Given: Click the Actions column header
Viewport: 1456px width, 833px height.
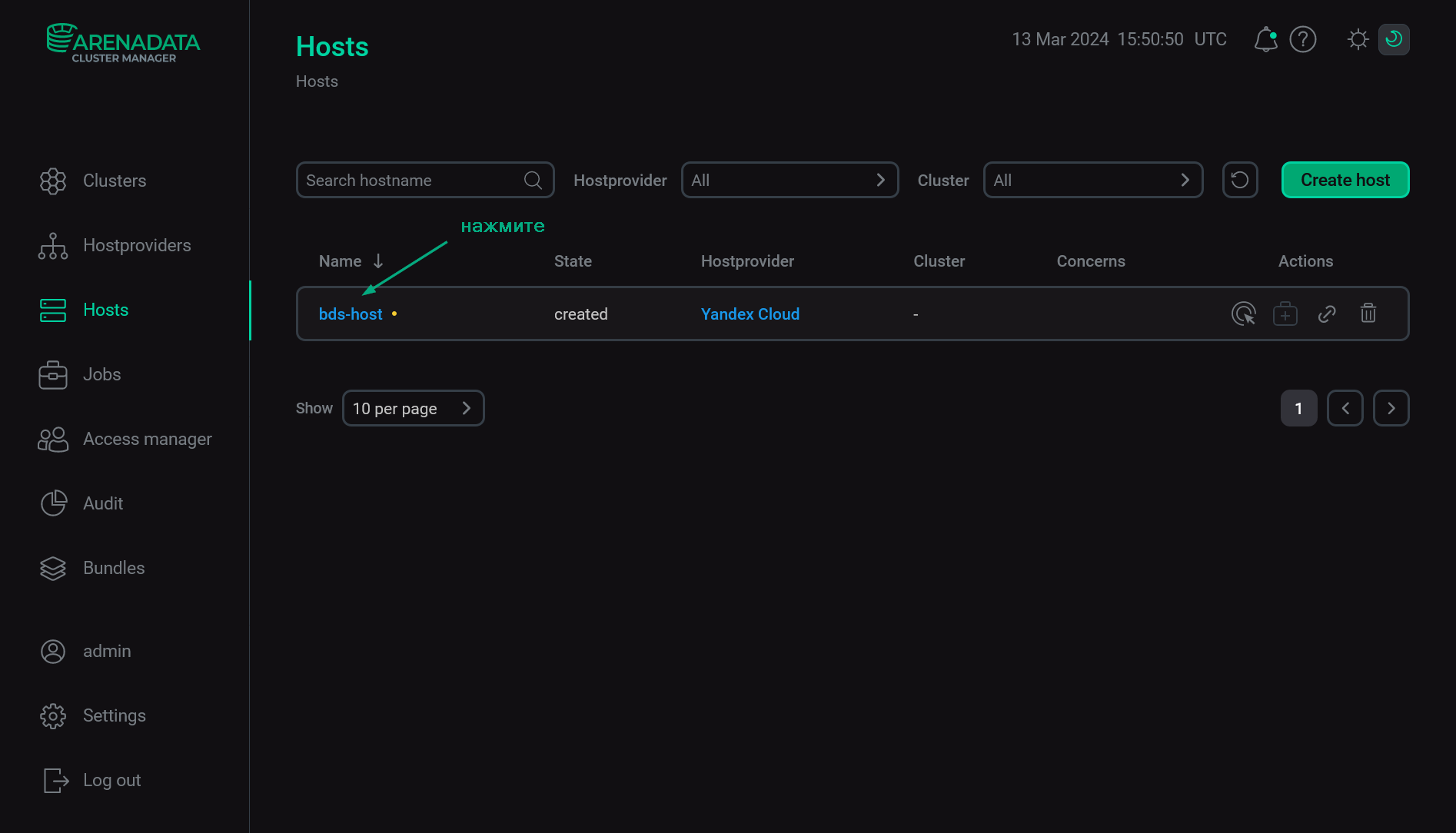Looking at the screenshot, I should (x=1305, y=261).
